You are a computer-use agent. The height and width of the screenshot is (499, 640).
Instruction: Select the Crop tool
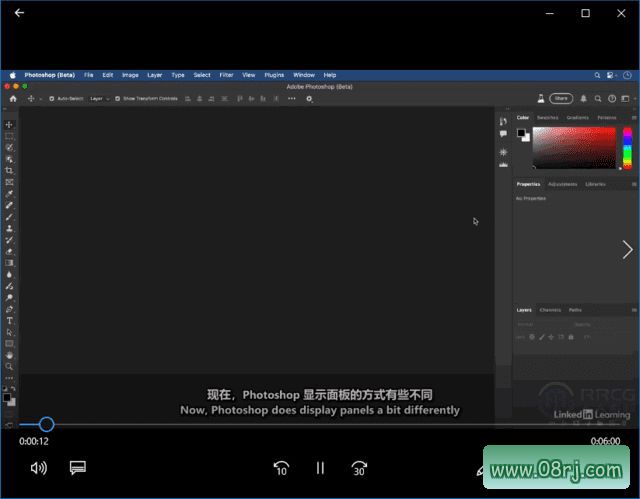(9, 170)
